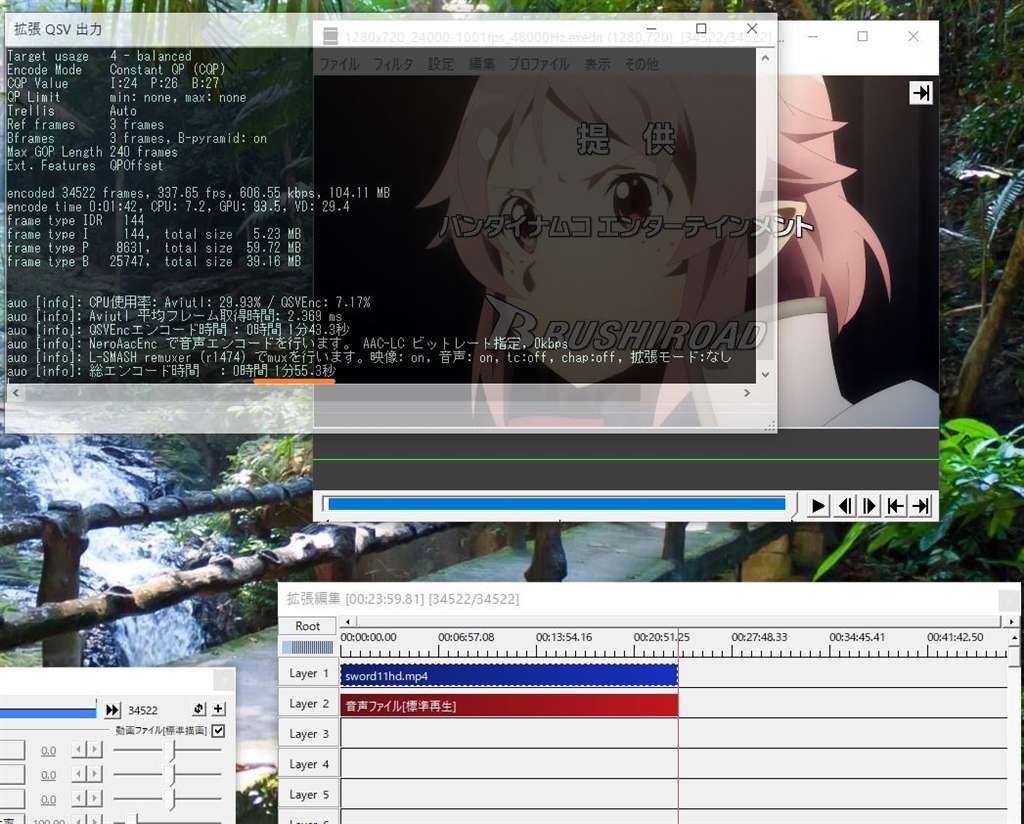Viewport: 1024px width, 824px height.
Task: Decrease the third 0.0 value with left arrow
Action: [78, 799]
